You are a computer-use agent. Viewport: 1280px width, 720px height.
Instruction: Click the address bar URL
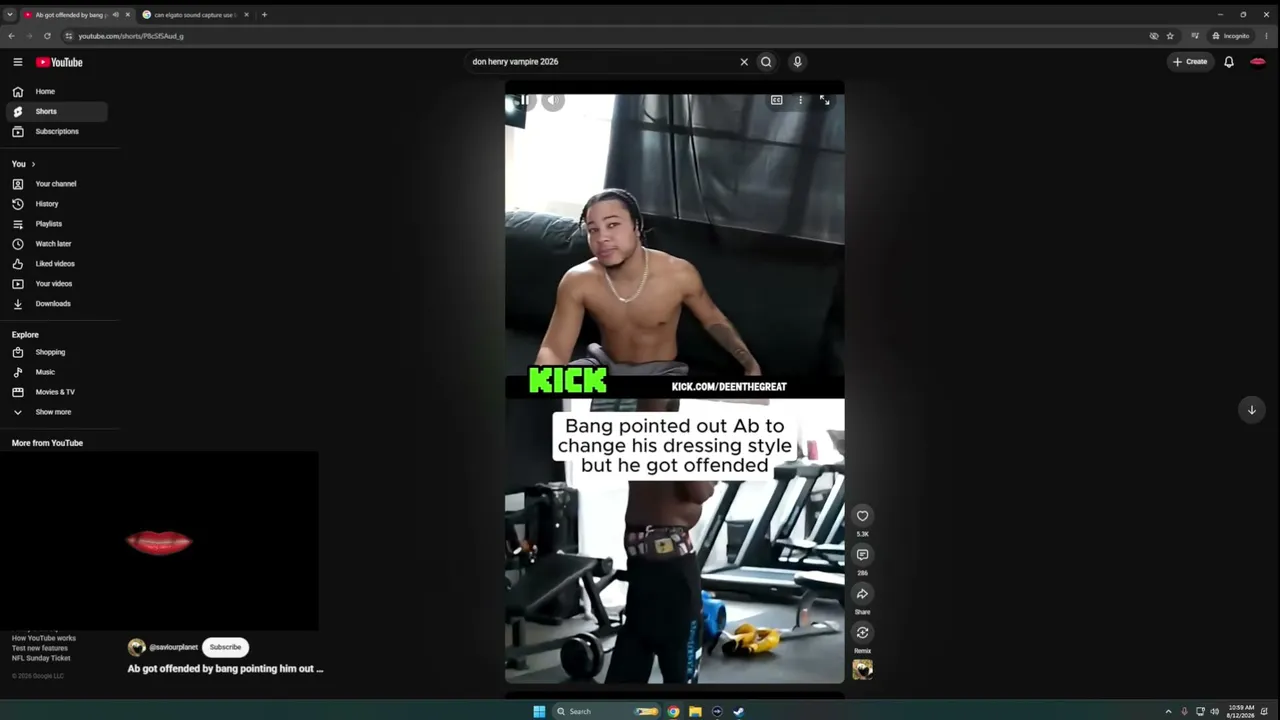(131, 36)
